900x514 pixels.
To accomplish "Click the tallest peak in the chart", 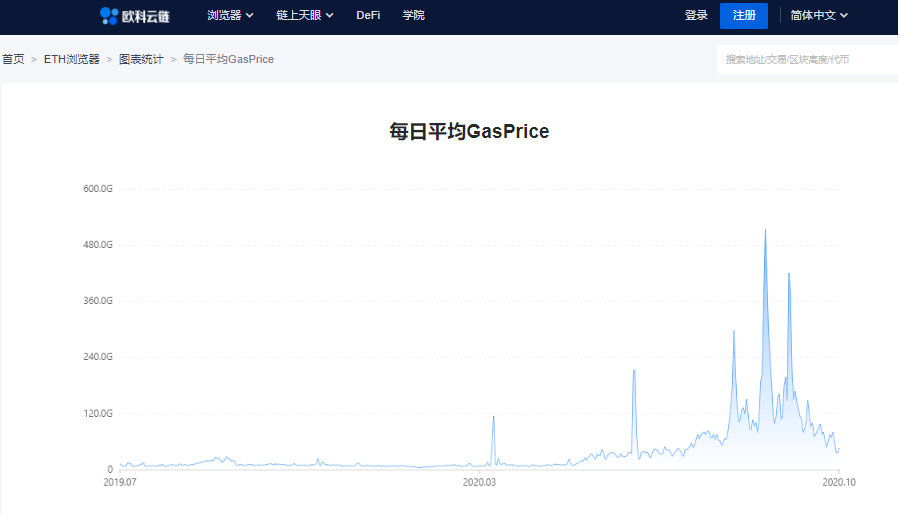I will coord(765,231).
